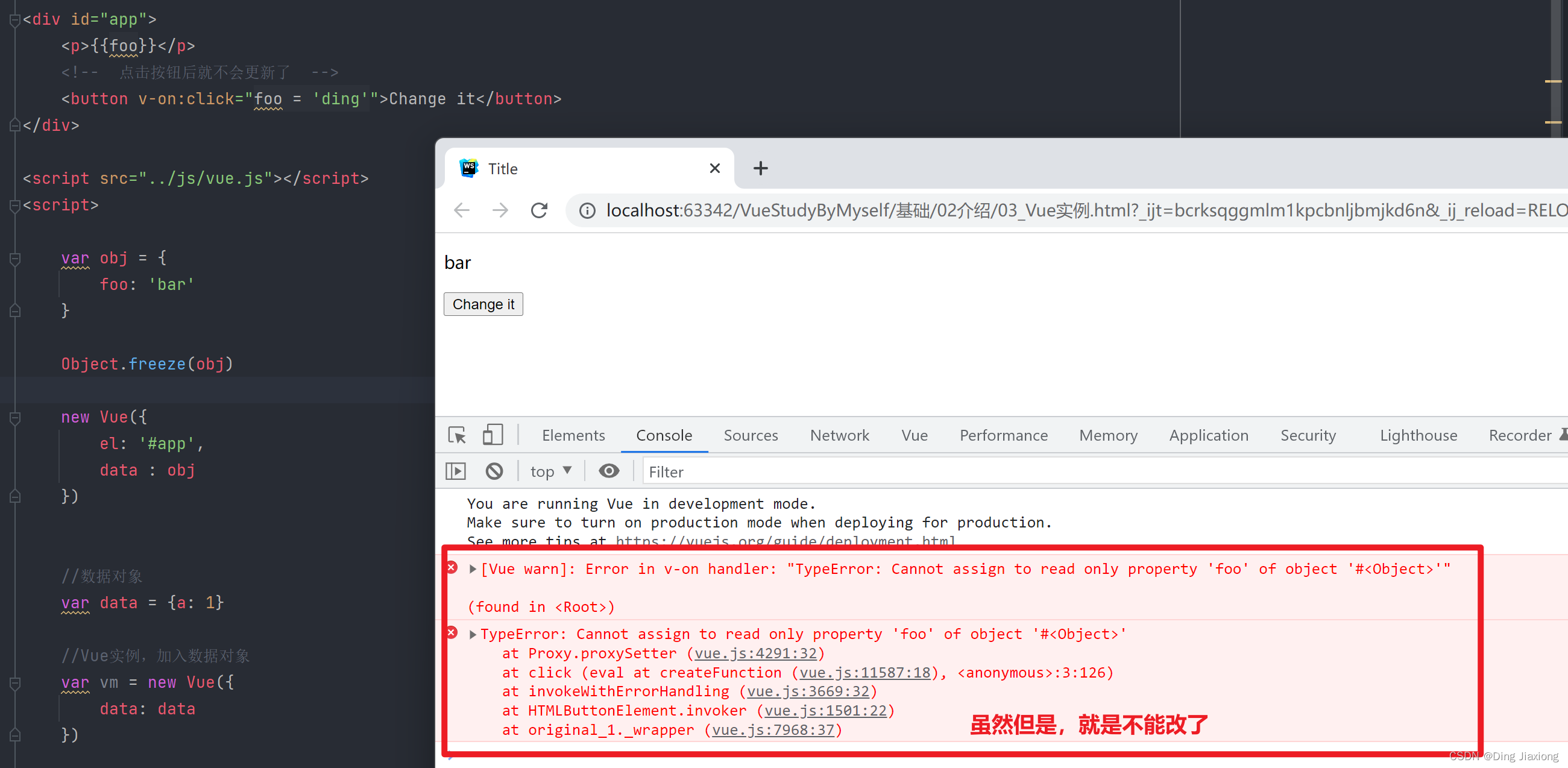Open the Vue devtools tab
This screenshot has height=768, width=1568.
pyautogui.click(x=915, y=435)
